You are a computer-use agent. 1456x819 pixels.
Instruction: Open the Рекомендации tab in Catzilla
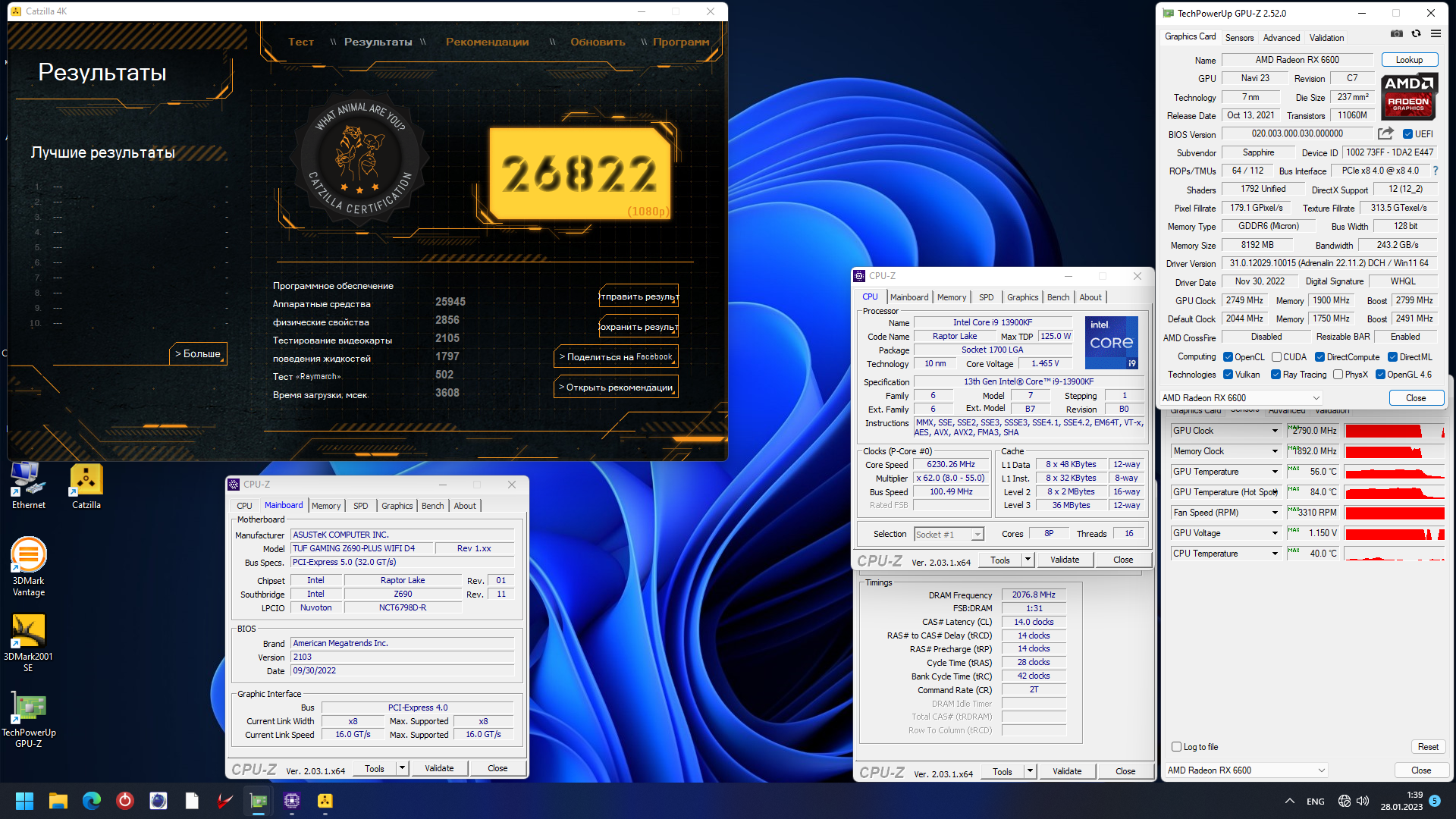tap(487, 42)
